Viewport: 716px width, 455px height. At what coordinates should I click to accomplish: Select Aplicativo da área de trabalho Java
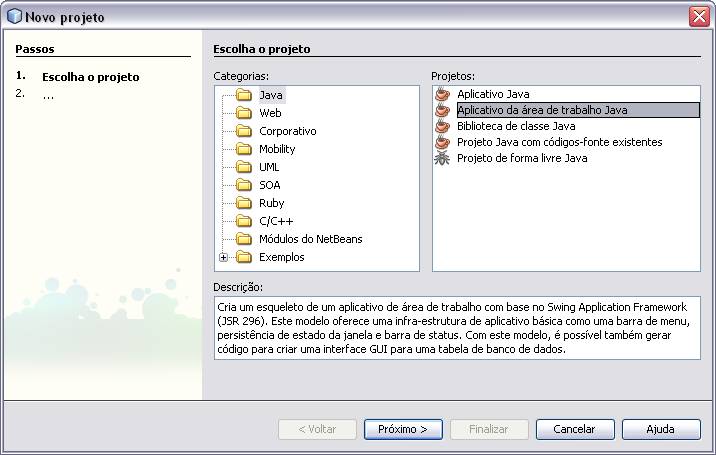[x=578, y=110]
